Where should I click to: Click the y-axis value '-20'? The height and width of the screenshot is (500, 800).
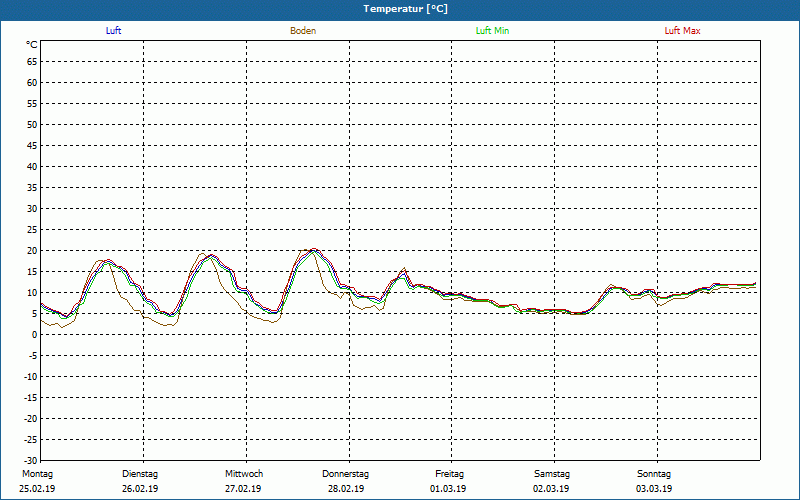(x=31, y=419)
